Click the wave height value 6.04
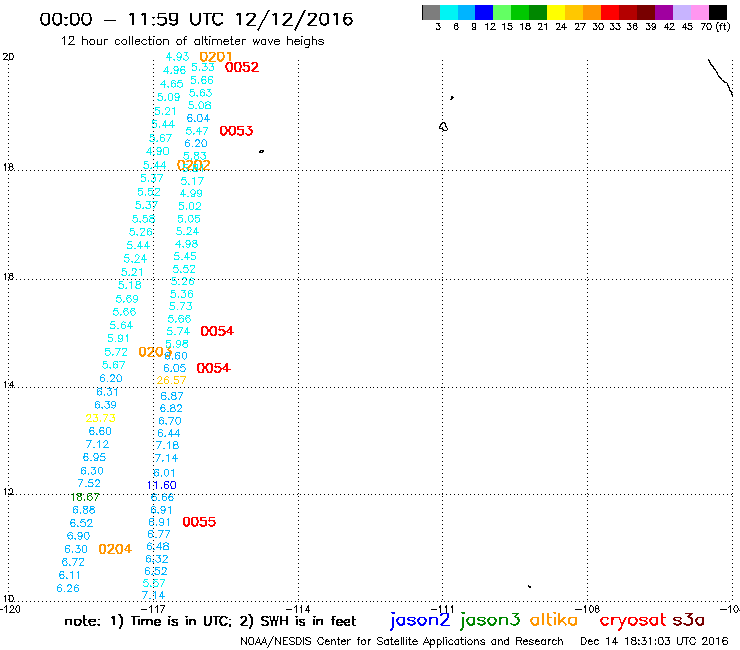Viewport: 740px width, 650px height. point(198,118)
